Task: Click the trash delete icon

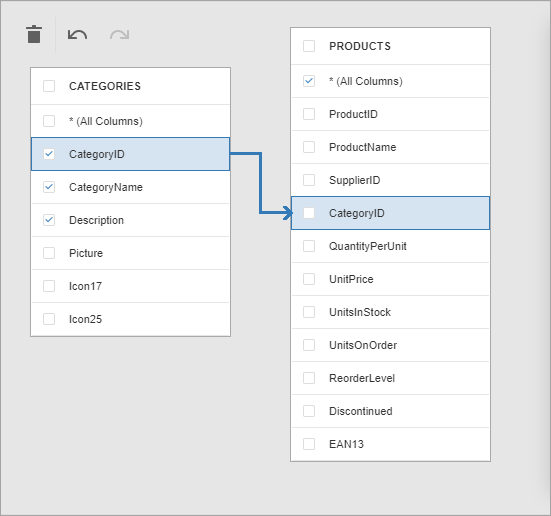Action: point(34,34)
